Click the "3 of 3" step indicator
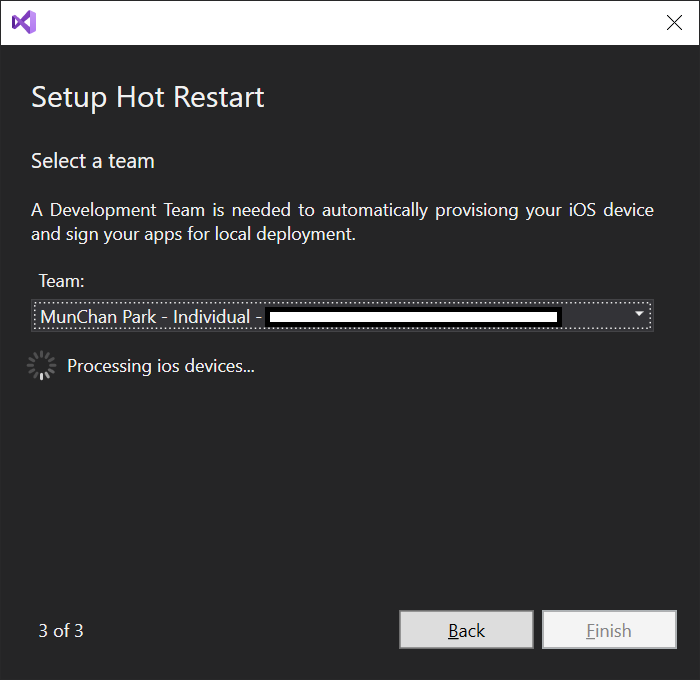Screen dimensions: 700x680 [x=61, y=631]
